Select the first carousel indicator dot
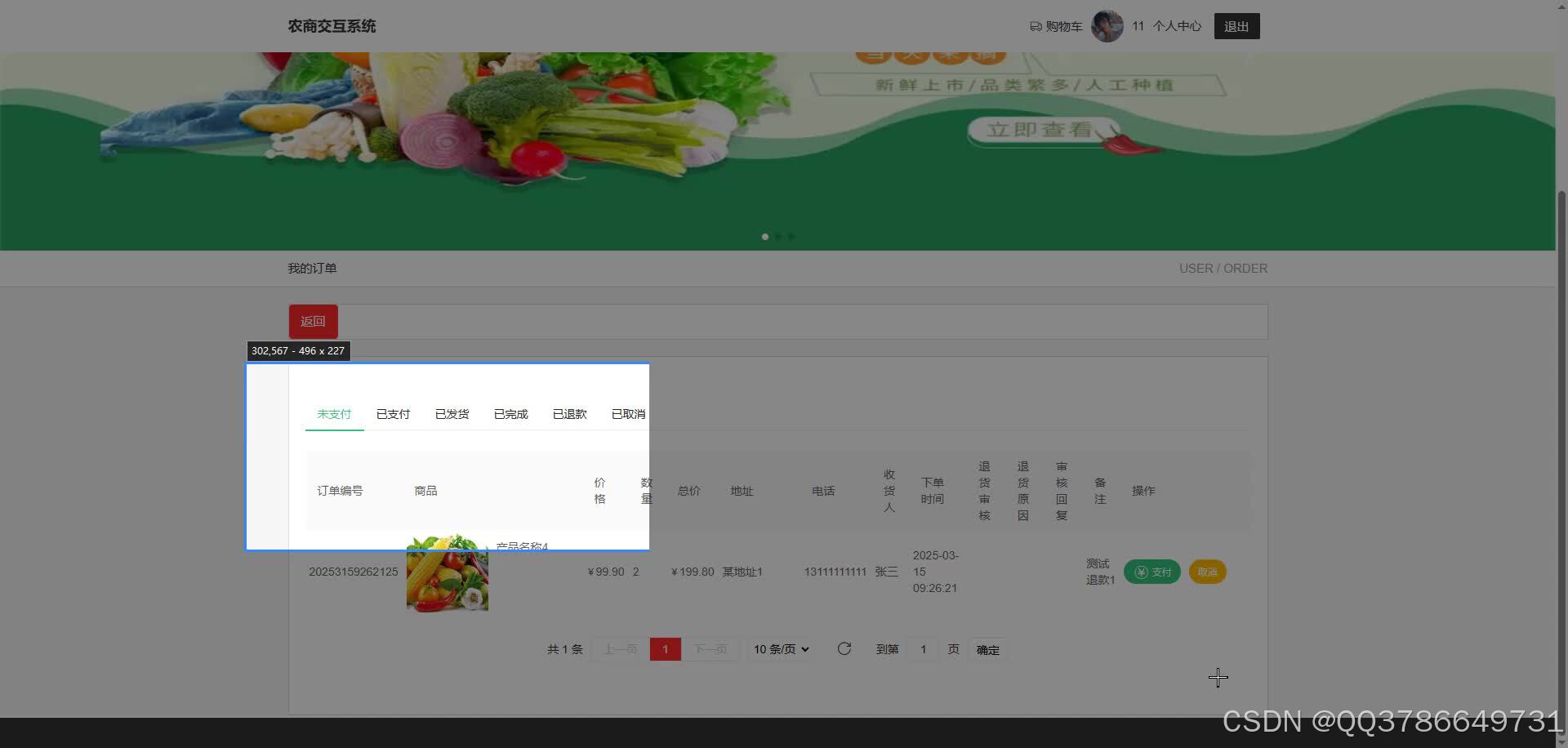The width and height of the screenshot is (1568, 748). [x=764, y=236]
